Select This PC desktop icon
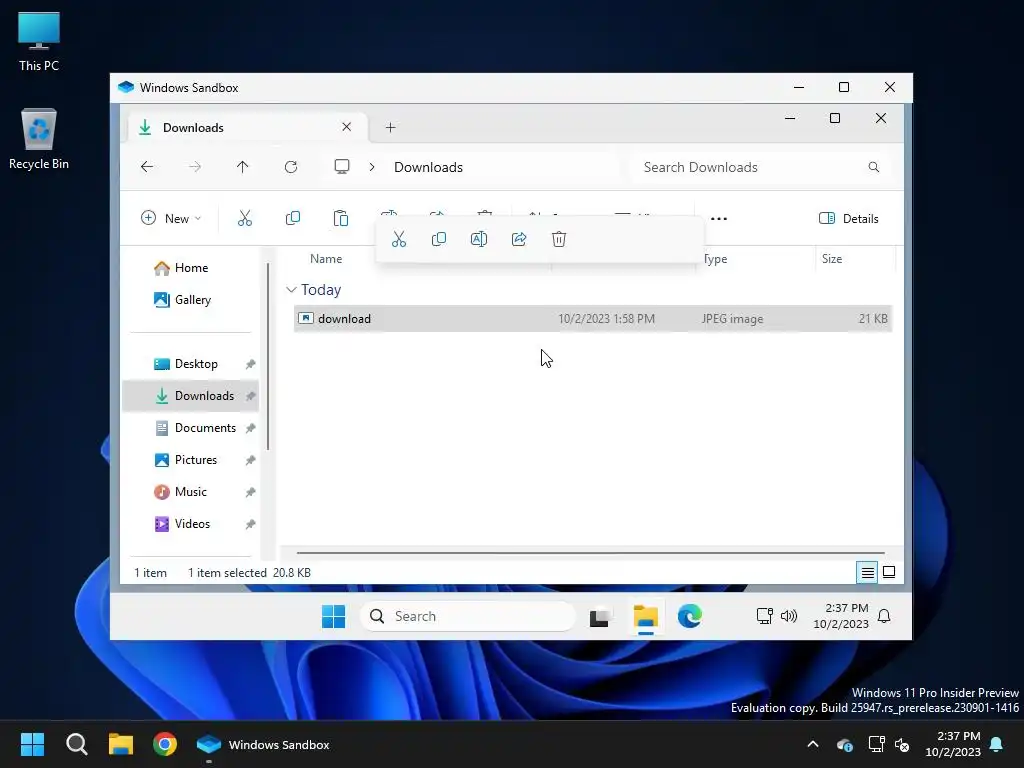The width and height of the screenshot is (1024, 768). pyautogui.click(x=39, y=41)
